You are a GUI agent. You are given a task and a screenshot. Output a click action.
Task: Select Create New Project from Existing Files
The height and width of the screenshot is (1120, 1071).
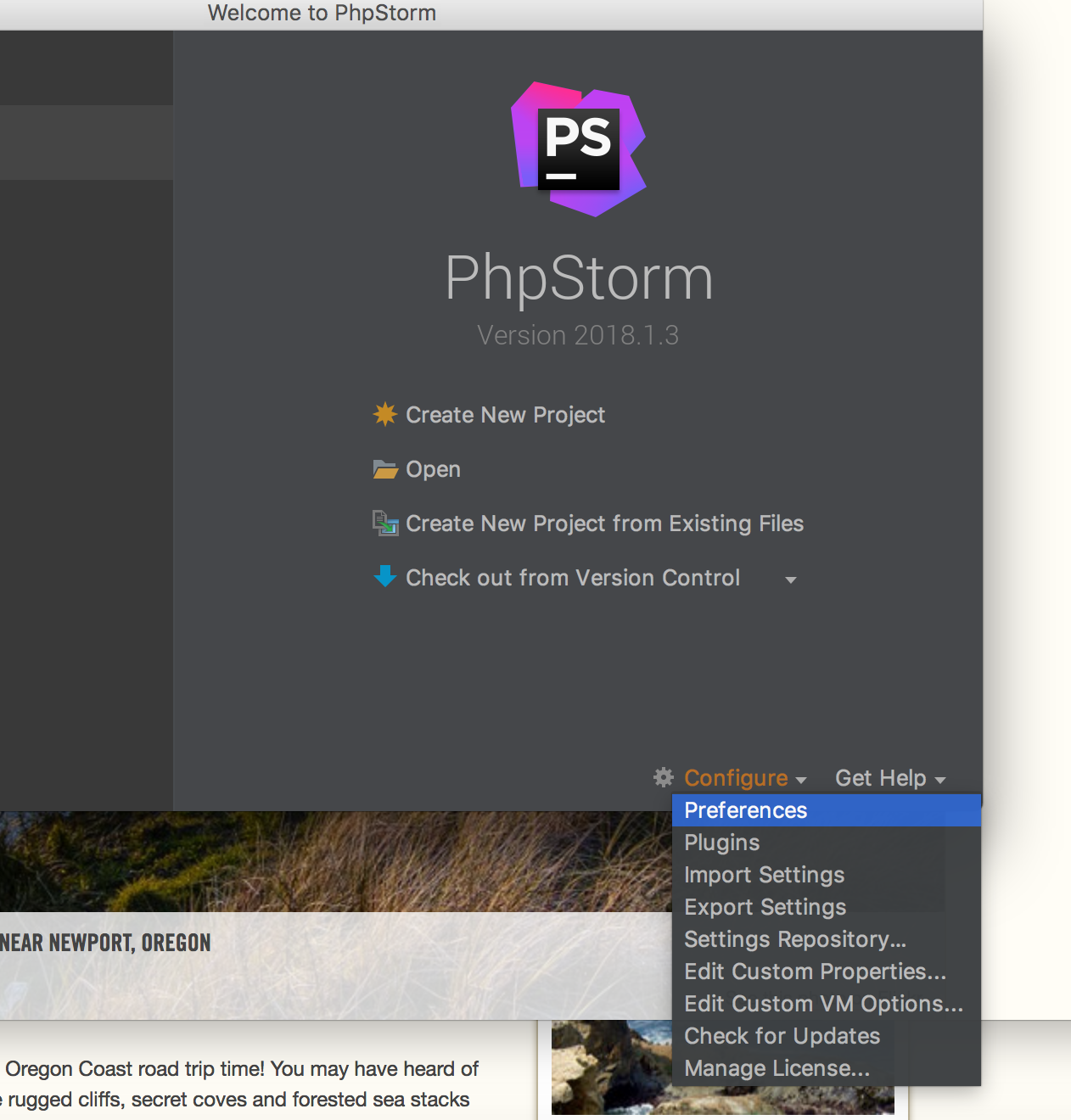[x=604, y=524]
